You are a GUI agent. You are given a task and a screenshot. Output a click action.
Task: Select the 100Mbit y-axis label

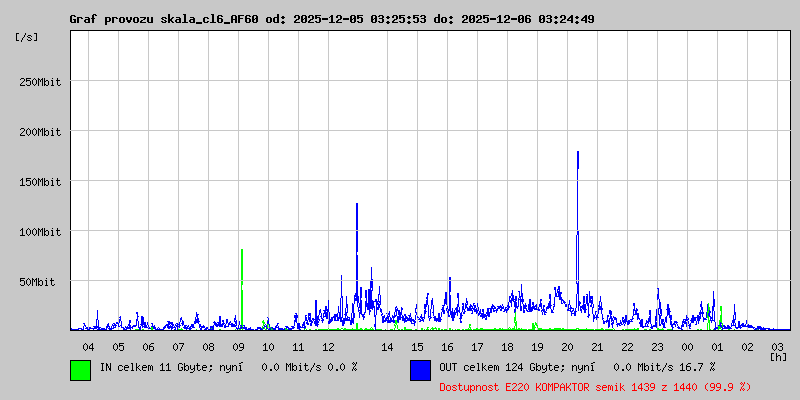(x=41, y=232)
